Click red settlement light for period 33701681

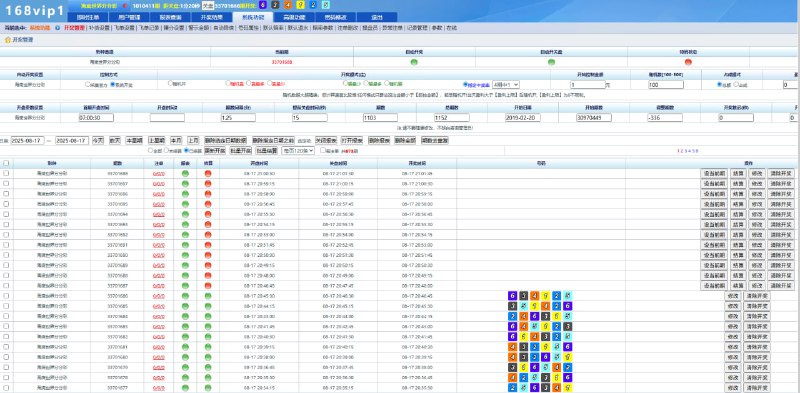pos(208,245)
